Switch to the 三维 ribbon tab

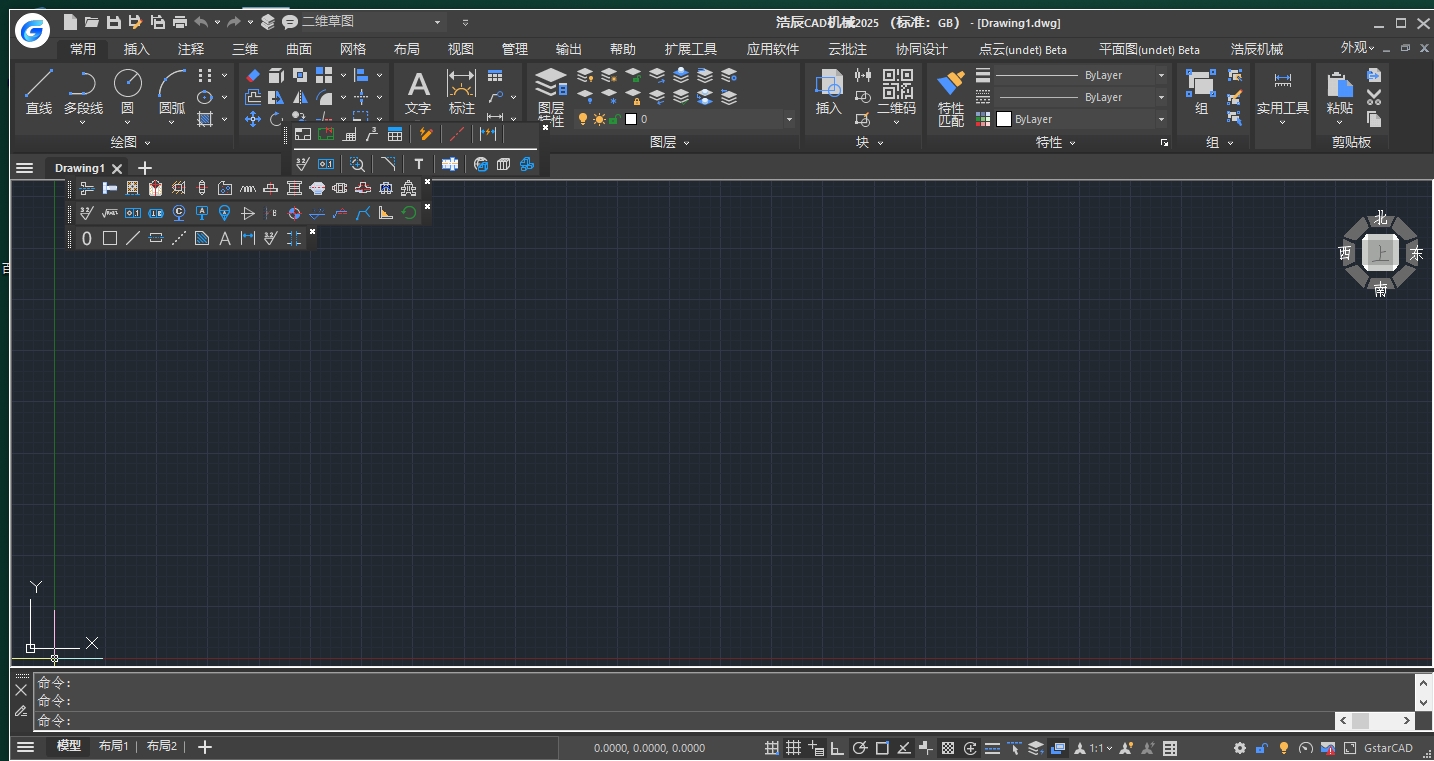click(245, 49)
